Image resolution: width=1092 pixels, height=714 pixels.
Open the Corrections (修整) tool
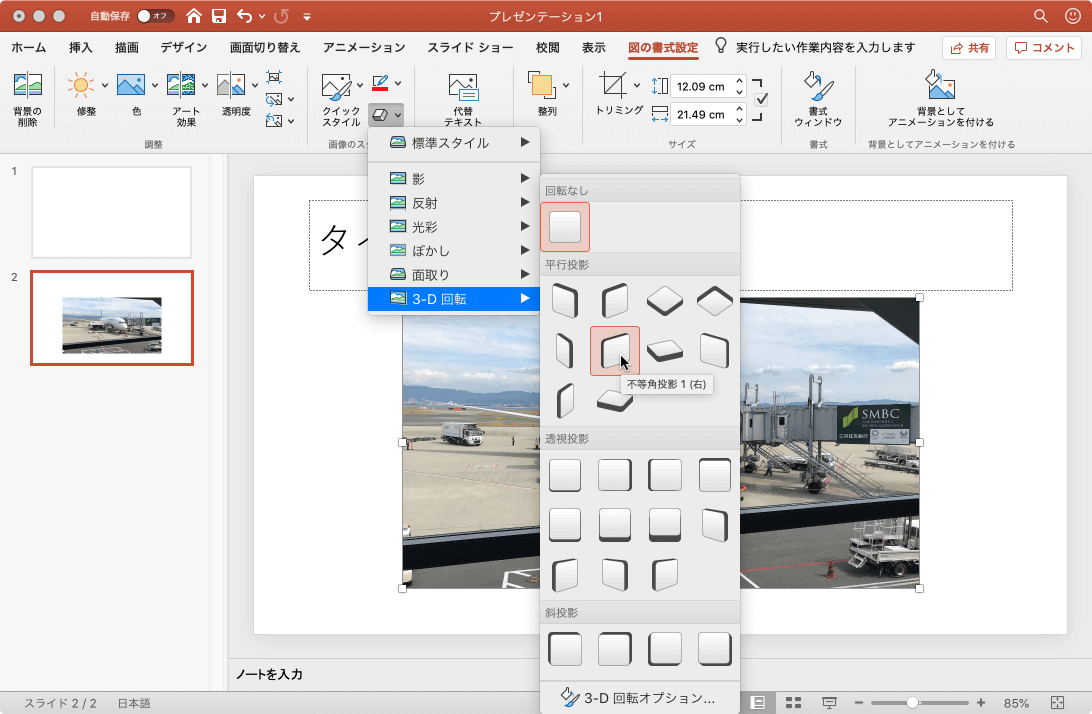click(81, 86)
